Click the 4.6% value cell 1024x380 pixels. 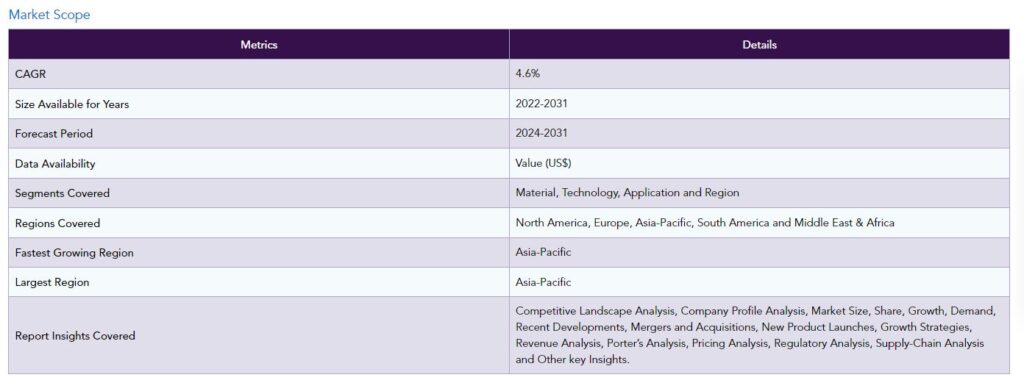(x=760, y=74)
